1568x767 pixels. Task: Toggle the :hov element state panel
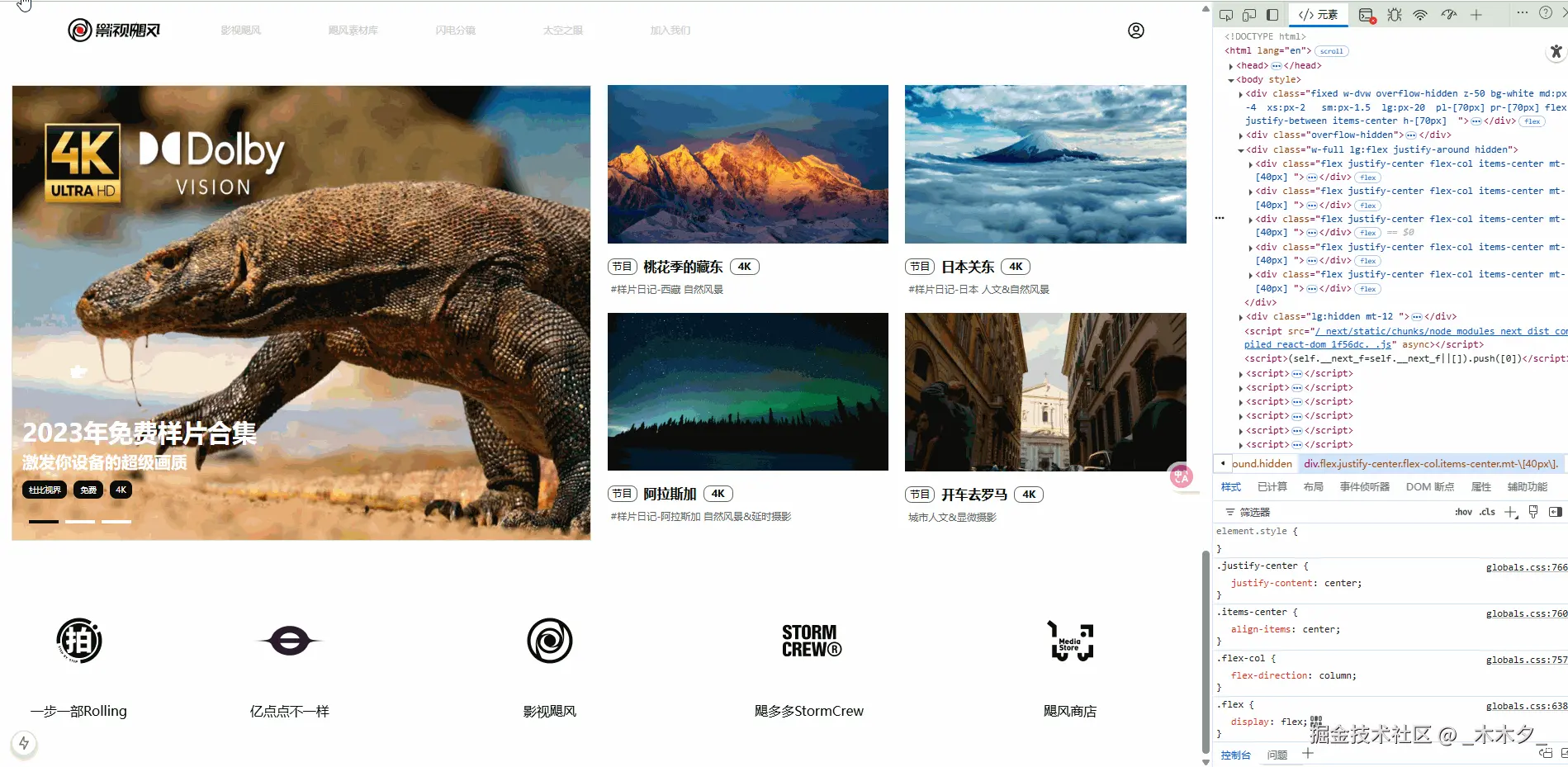1463,512
